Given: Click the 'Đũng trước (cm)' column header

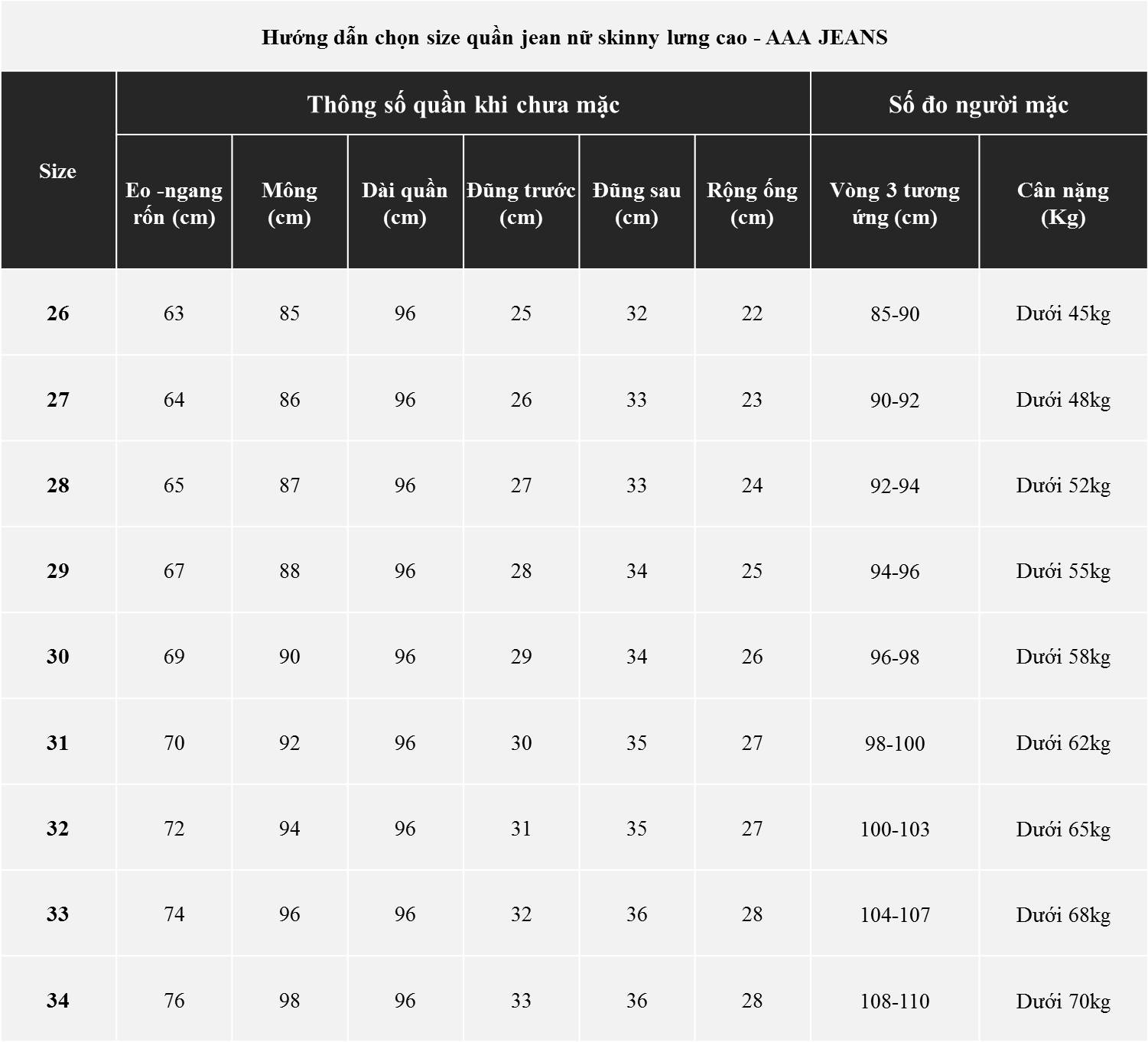Looking at the screenshot, I should (521, 203).
